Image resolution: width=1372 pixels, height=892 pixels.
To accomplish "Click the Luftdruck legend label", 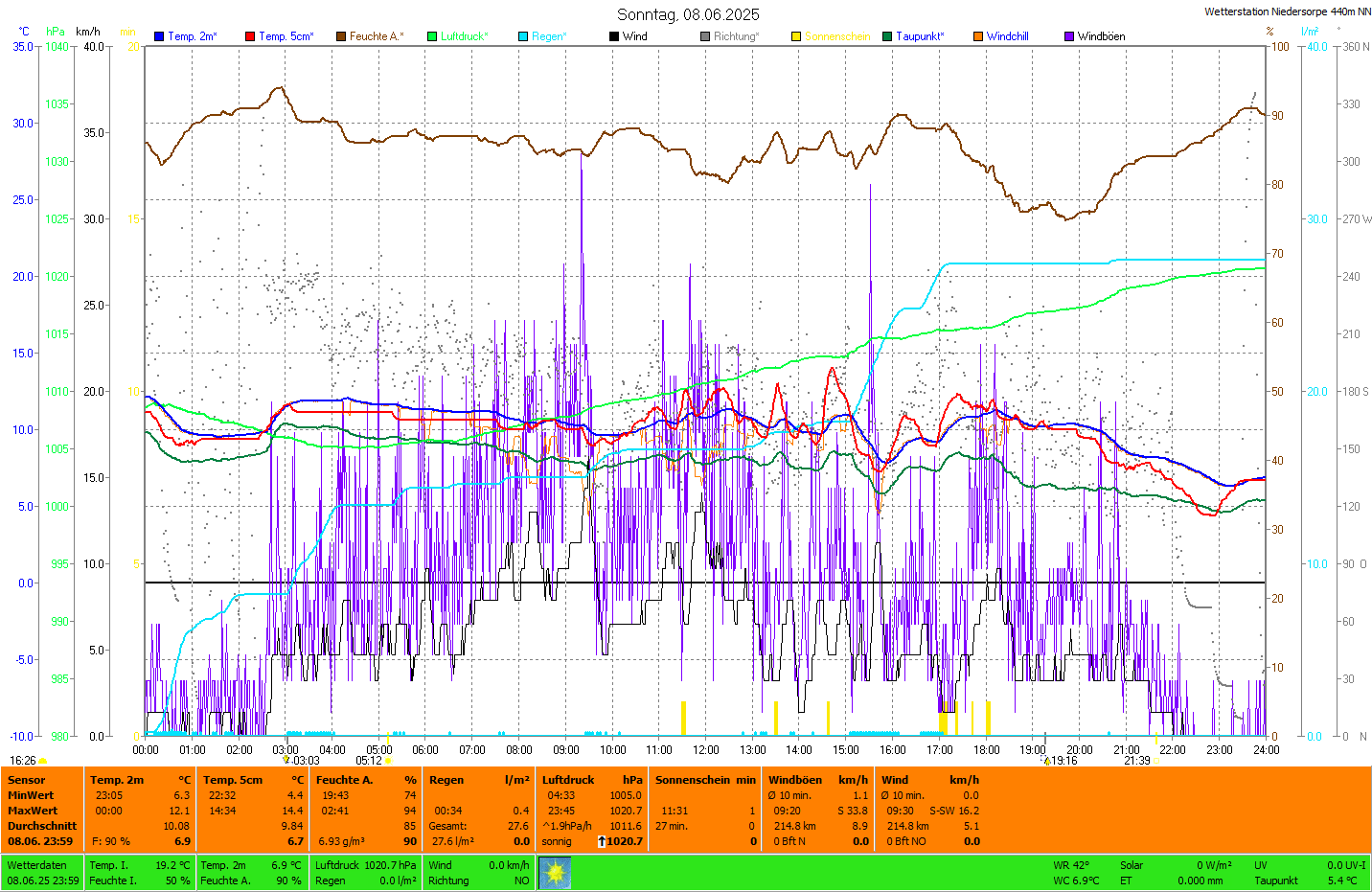I will [x=464, y=36].
